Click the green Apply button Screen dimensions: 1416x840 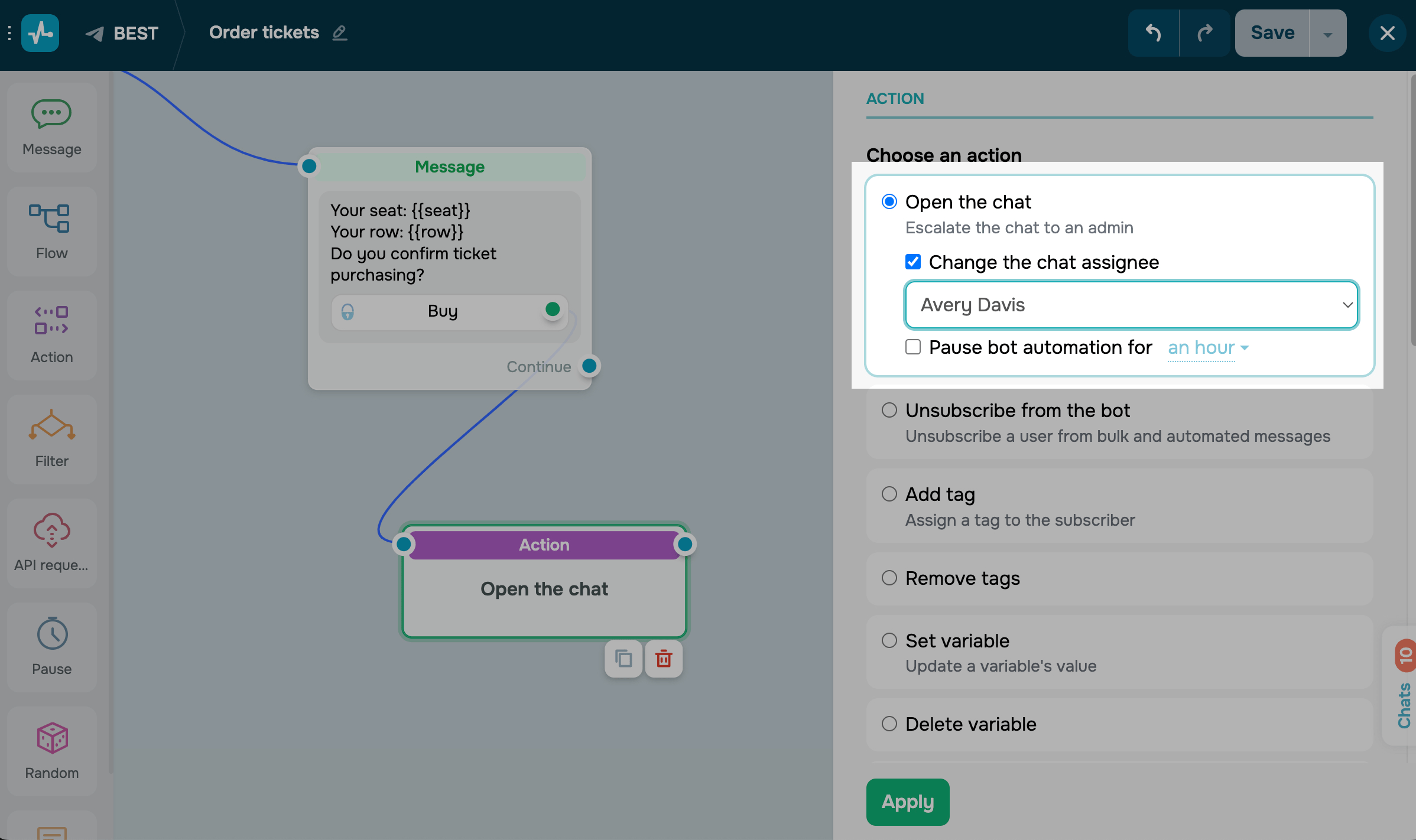[907, 802]
